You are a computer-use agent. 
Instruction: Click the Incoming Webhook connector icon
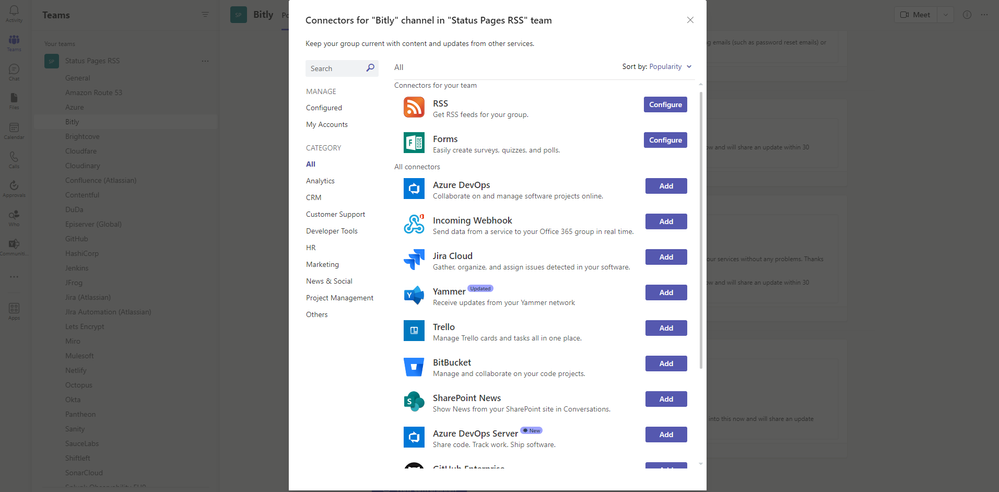[x=414, y=224]
